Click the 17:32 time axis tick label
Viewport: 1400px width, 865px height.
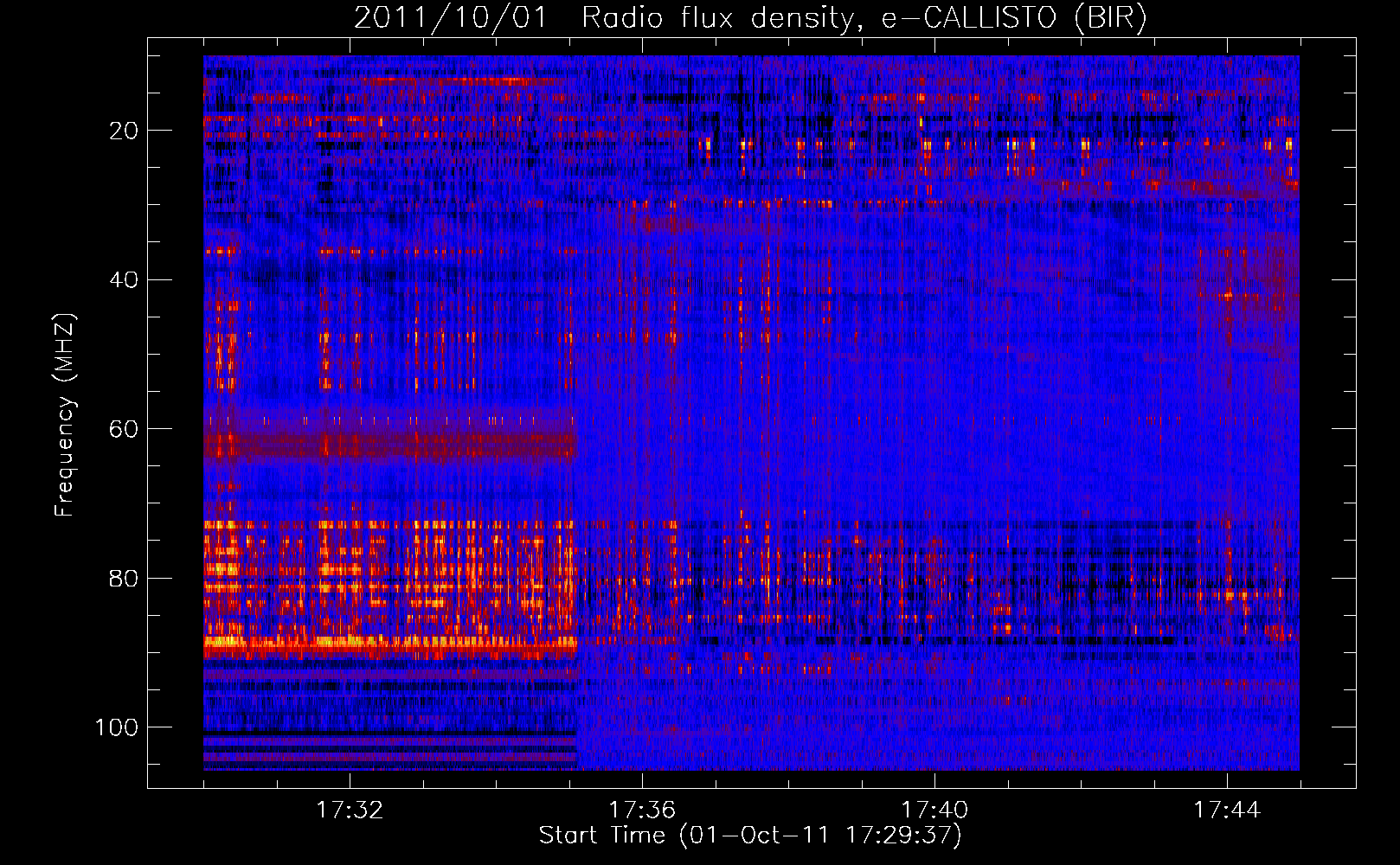349,810
